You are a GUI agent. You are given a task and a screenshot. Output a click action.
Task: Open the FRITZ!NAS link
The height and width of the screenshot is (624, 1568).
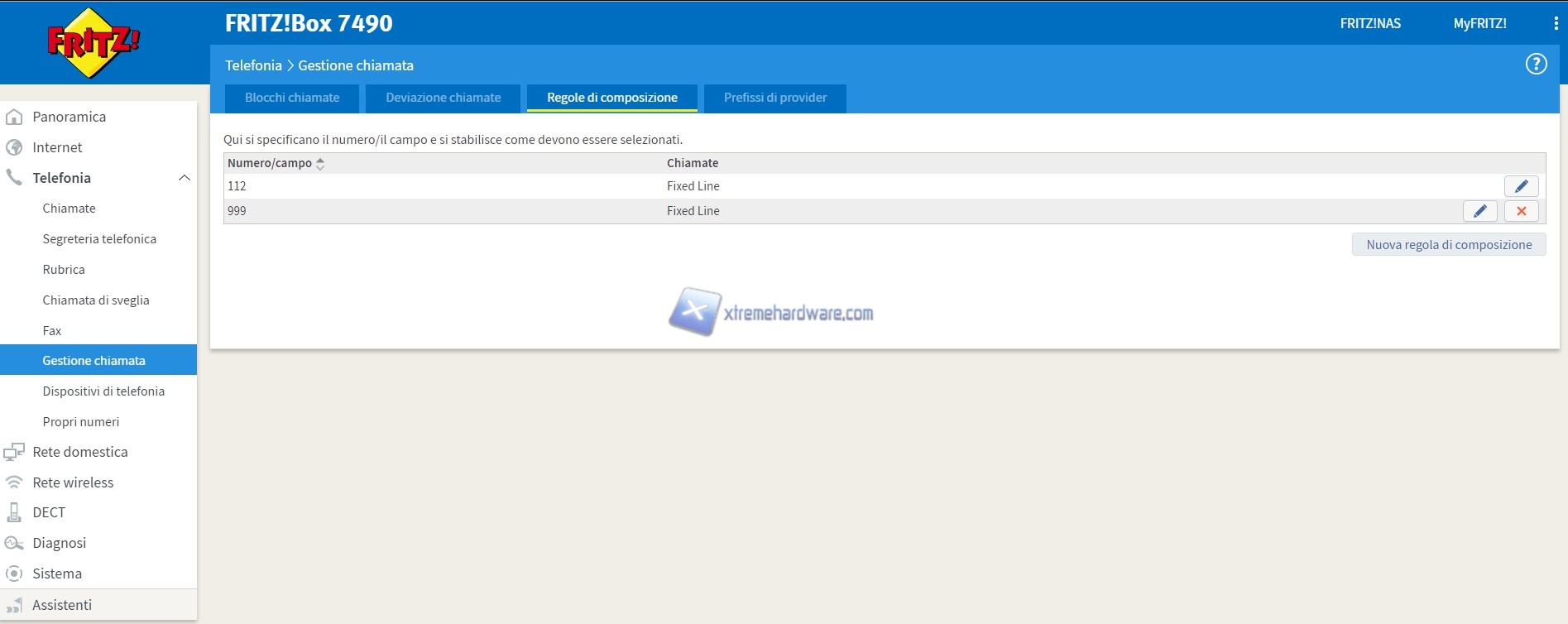(1370, 24)
